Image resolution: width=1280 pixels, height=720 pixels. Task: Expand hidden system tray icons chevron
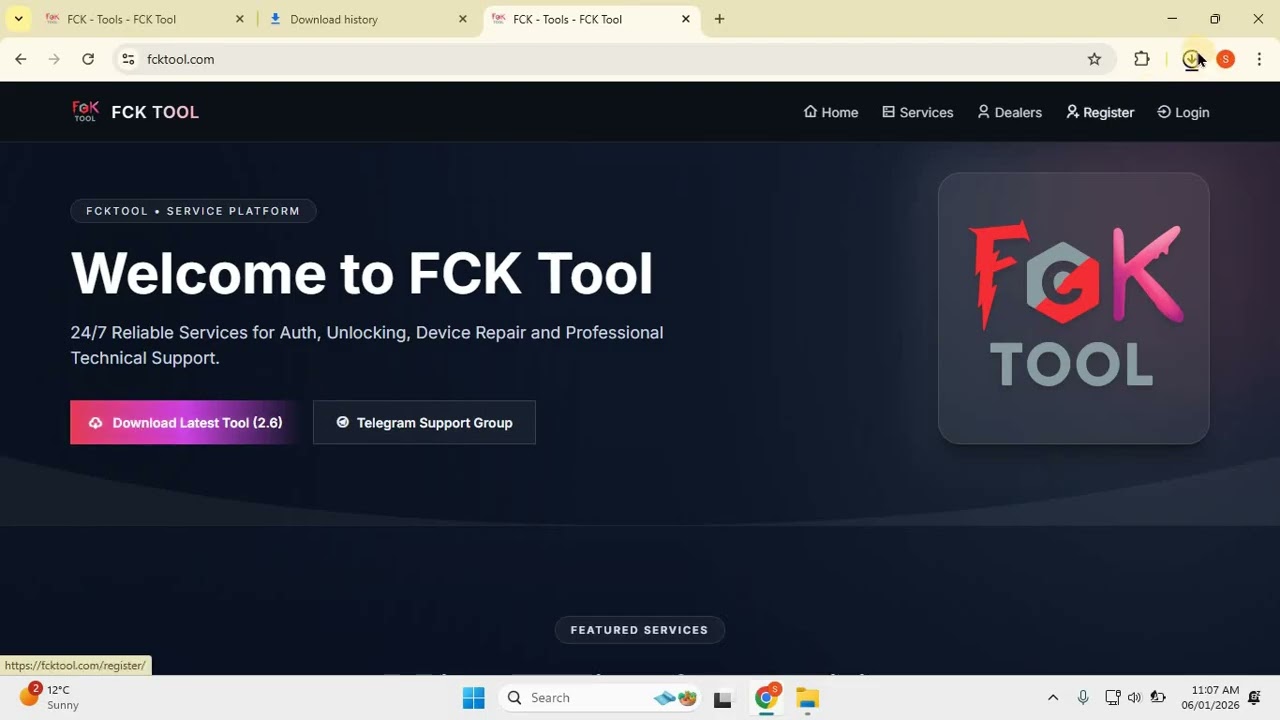pyautogui.click(x=1052, y=698)
